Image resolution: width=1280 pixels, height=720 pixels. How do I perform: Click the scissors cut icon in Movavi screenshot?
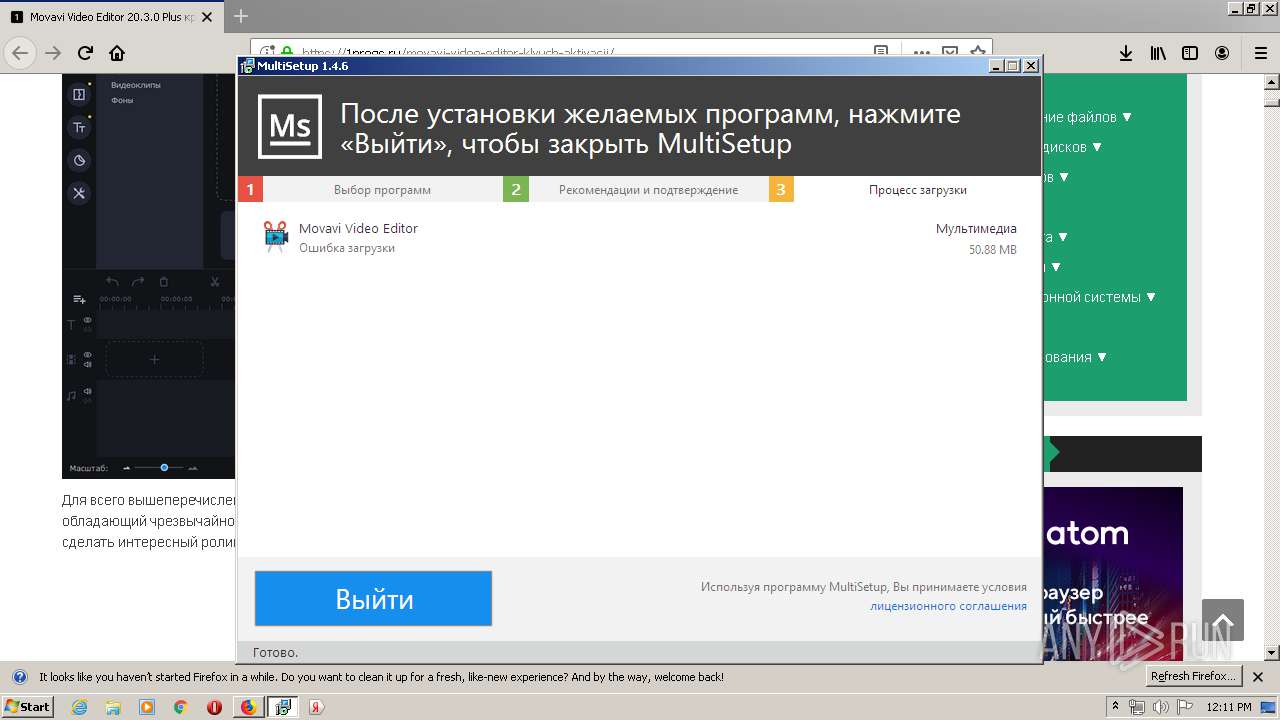pyautogui.click(x=214, y=282)
